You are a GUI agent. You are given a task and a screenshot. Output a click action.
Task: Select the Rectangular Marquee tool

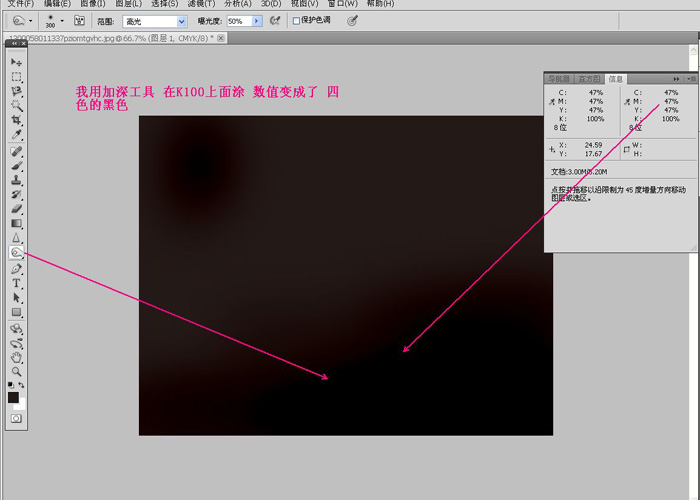[16, 76]
